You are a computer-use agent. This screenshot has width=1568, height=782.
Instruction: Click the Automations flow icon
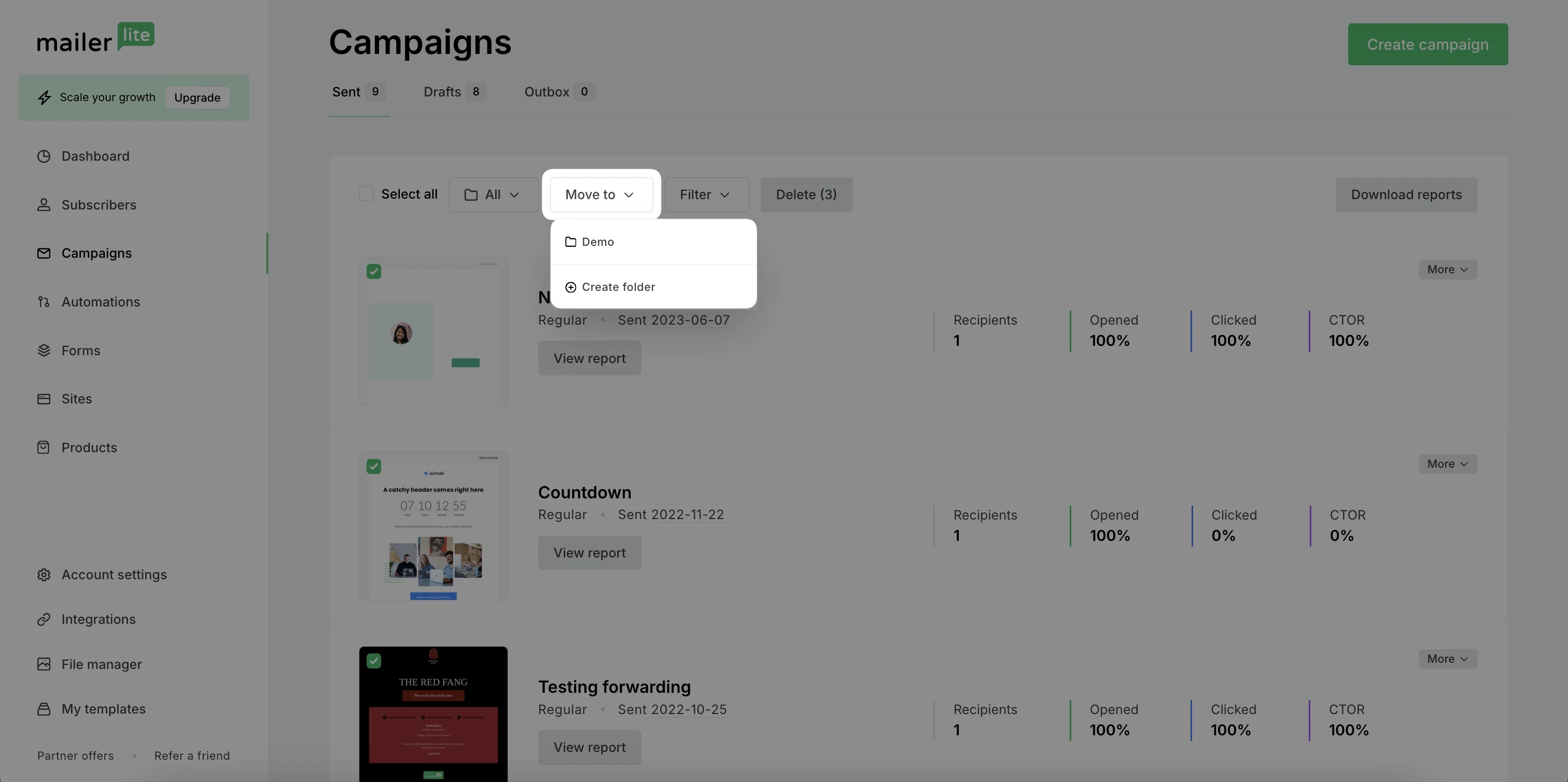coord(43,302)
